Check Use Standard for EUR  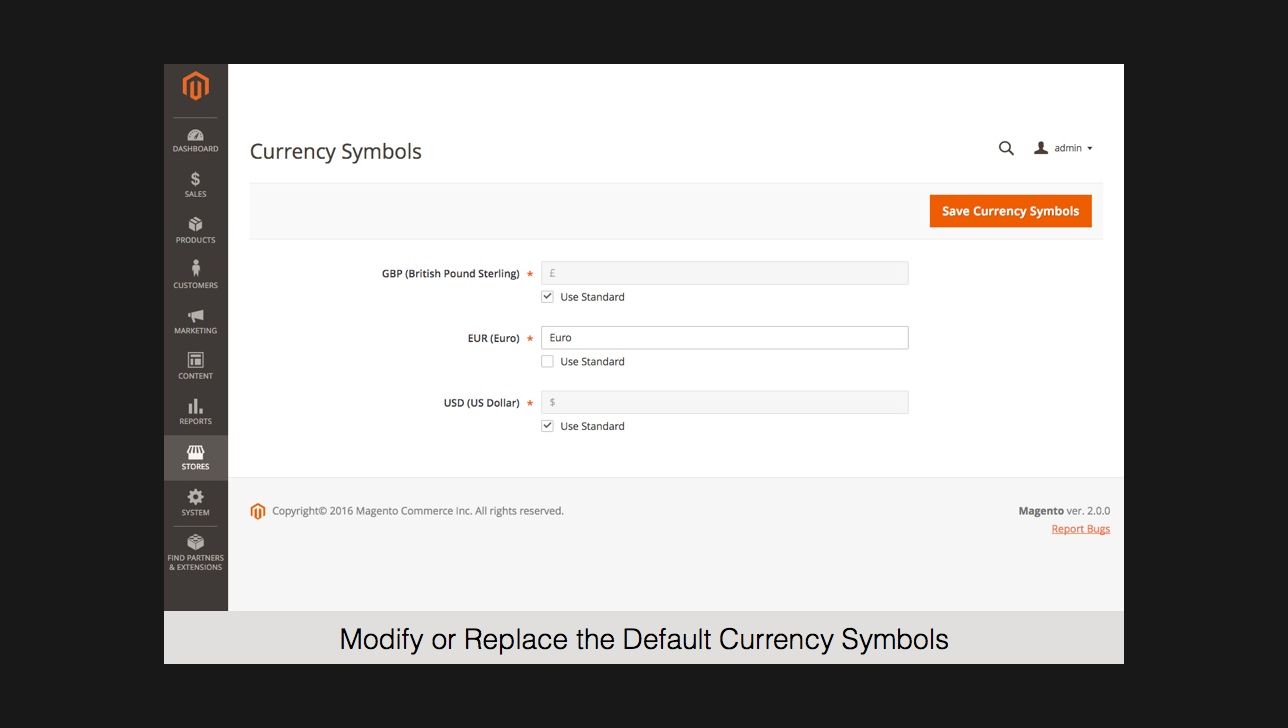547,362
